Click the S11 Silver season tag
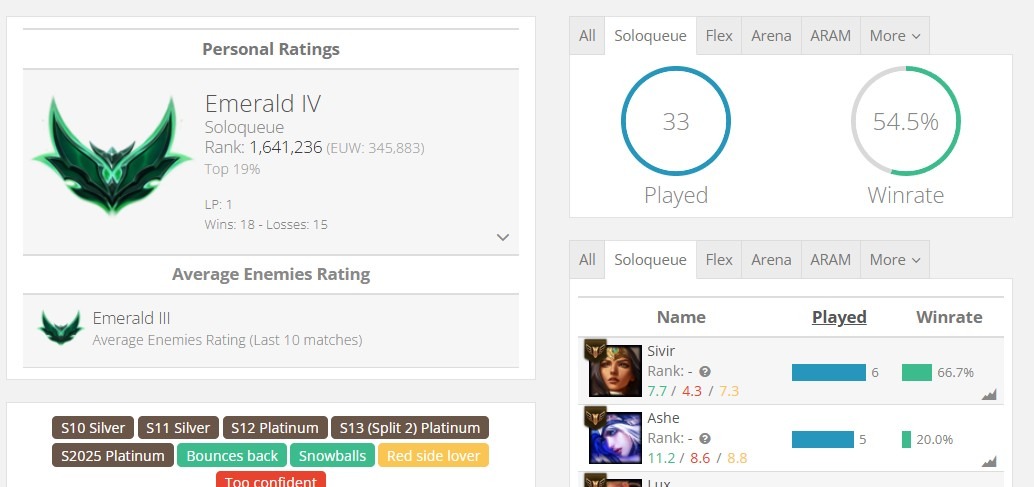 [178, 428]
